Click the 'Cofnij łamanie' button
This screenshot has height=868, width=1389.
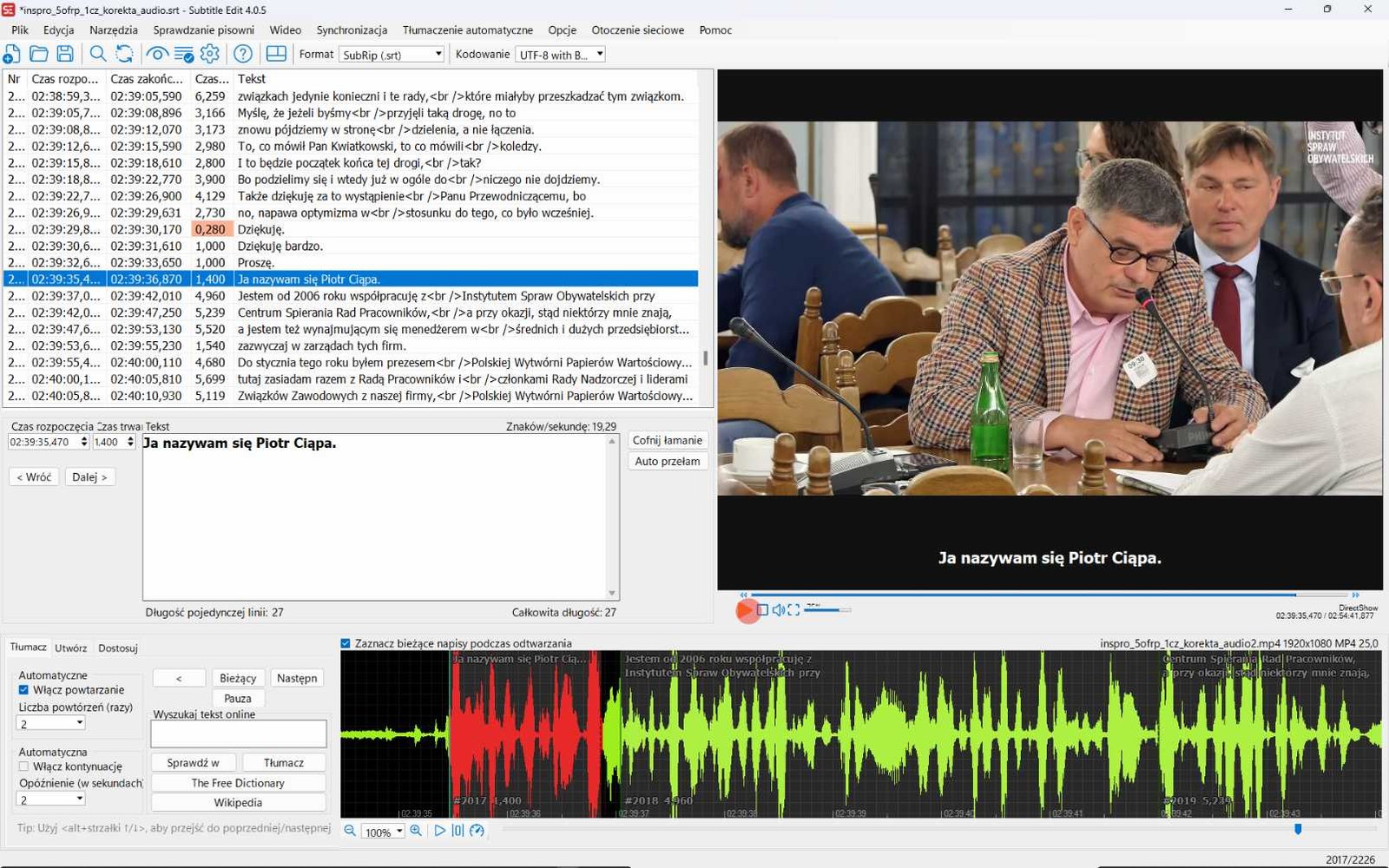(667, 440)
